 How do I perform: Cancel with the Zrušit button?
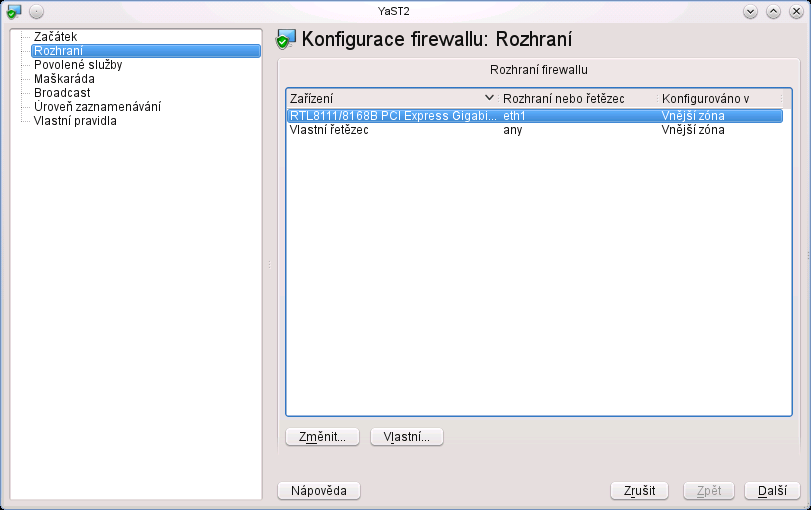(x=639, y=491)
